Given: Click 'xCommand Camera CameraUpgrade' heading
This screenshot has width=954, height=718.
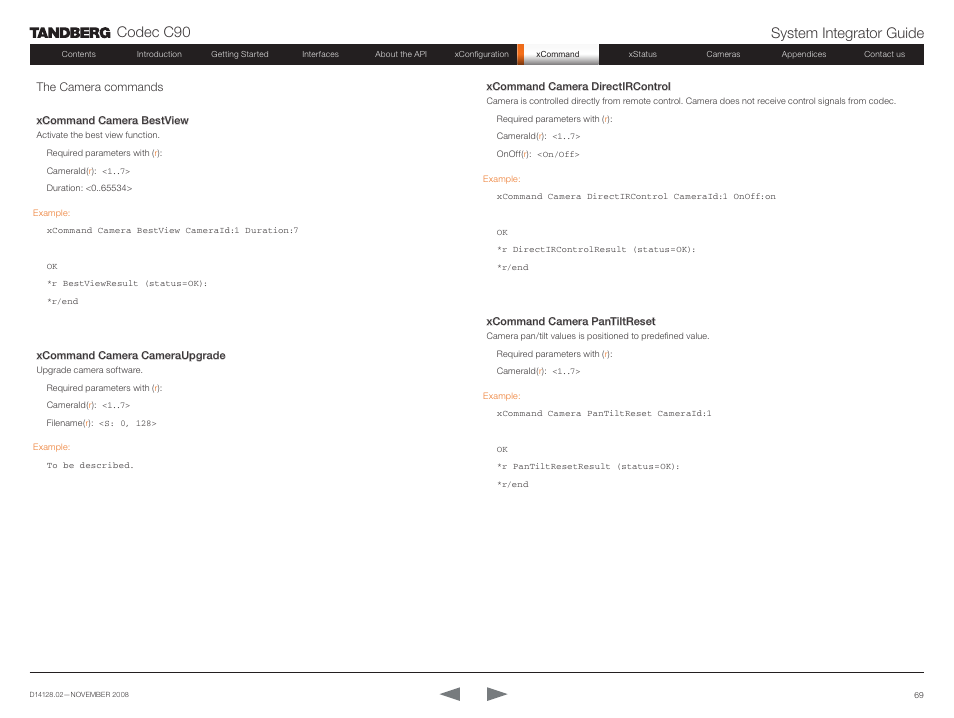Looking at the screenshot, I should [x=131, y=355].
